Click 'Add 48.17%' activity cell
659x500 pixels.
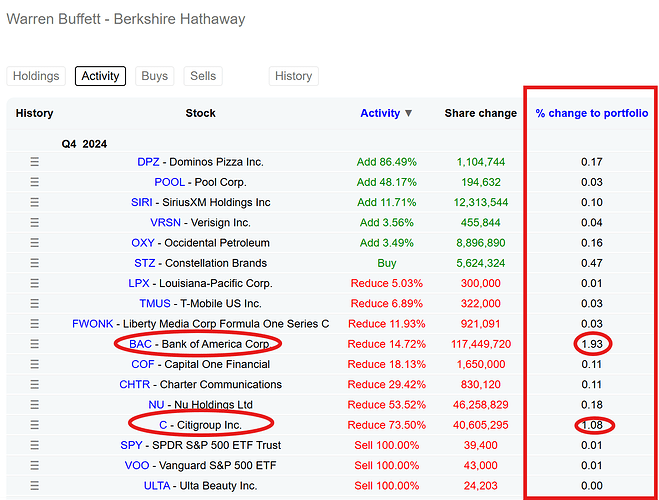click(x=387, y=182)
